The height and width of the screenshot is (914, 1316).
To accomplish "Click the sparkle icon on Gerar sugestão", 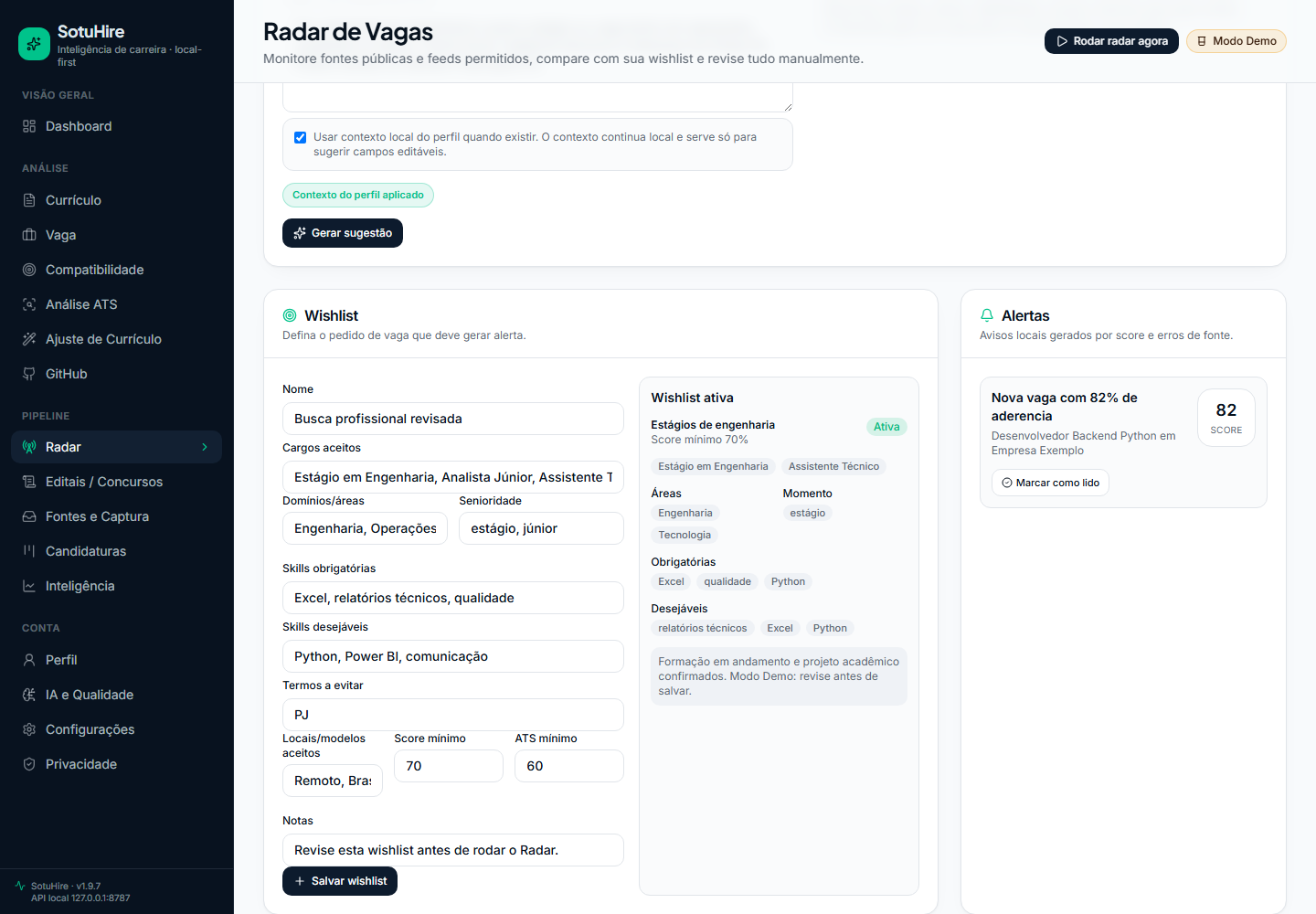I will point(300,233).
